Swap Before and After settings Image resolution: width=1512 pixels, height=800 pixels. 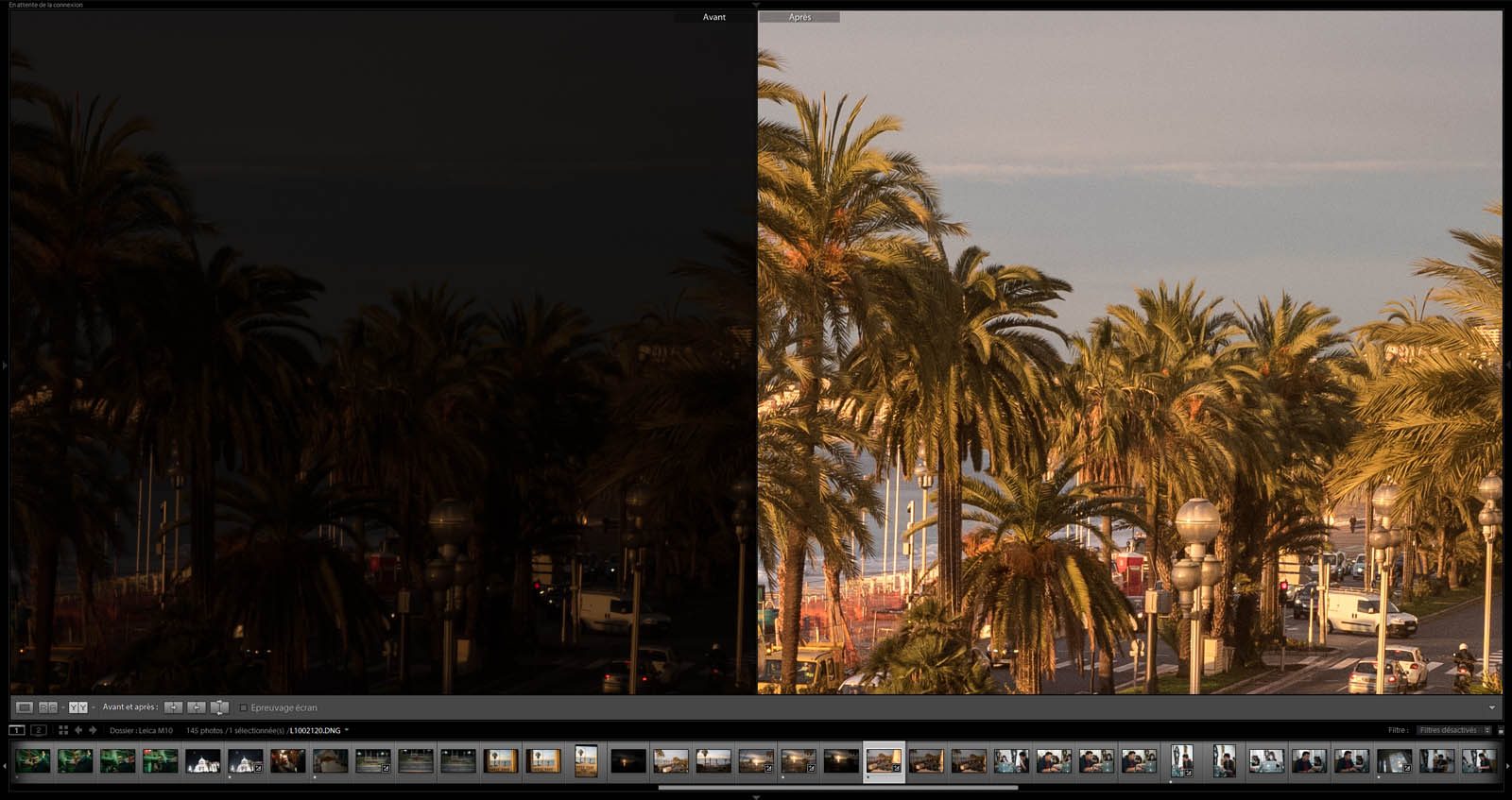coord(219,707)
